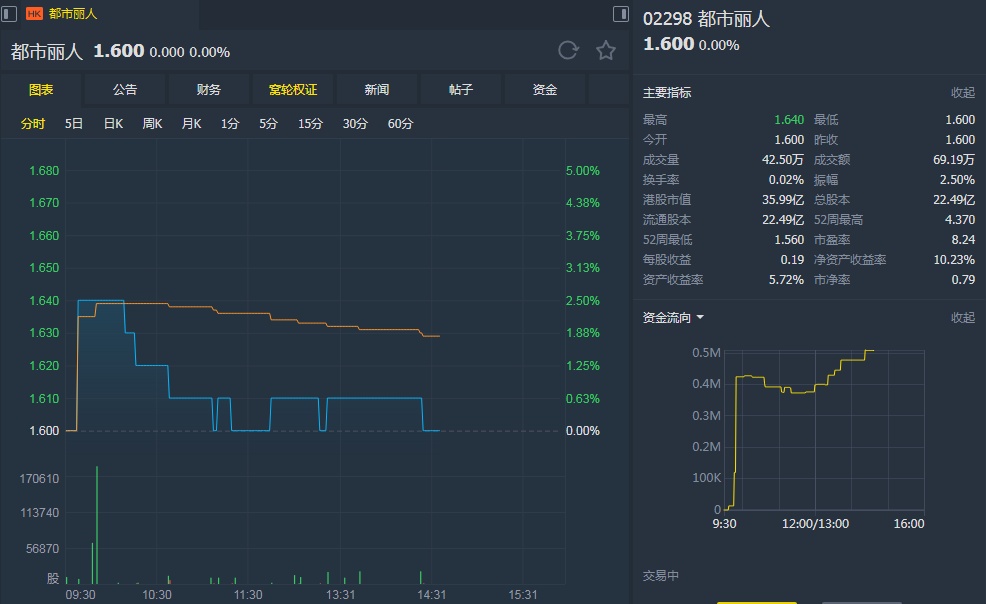Click the 交易中 status text
Screen dimensions: 986x604
pos(660,575)
